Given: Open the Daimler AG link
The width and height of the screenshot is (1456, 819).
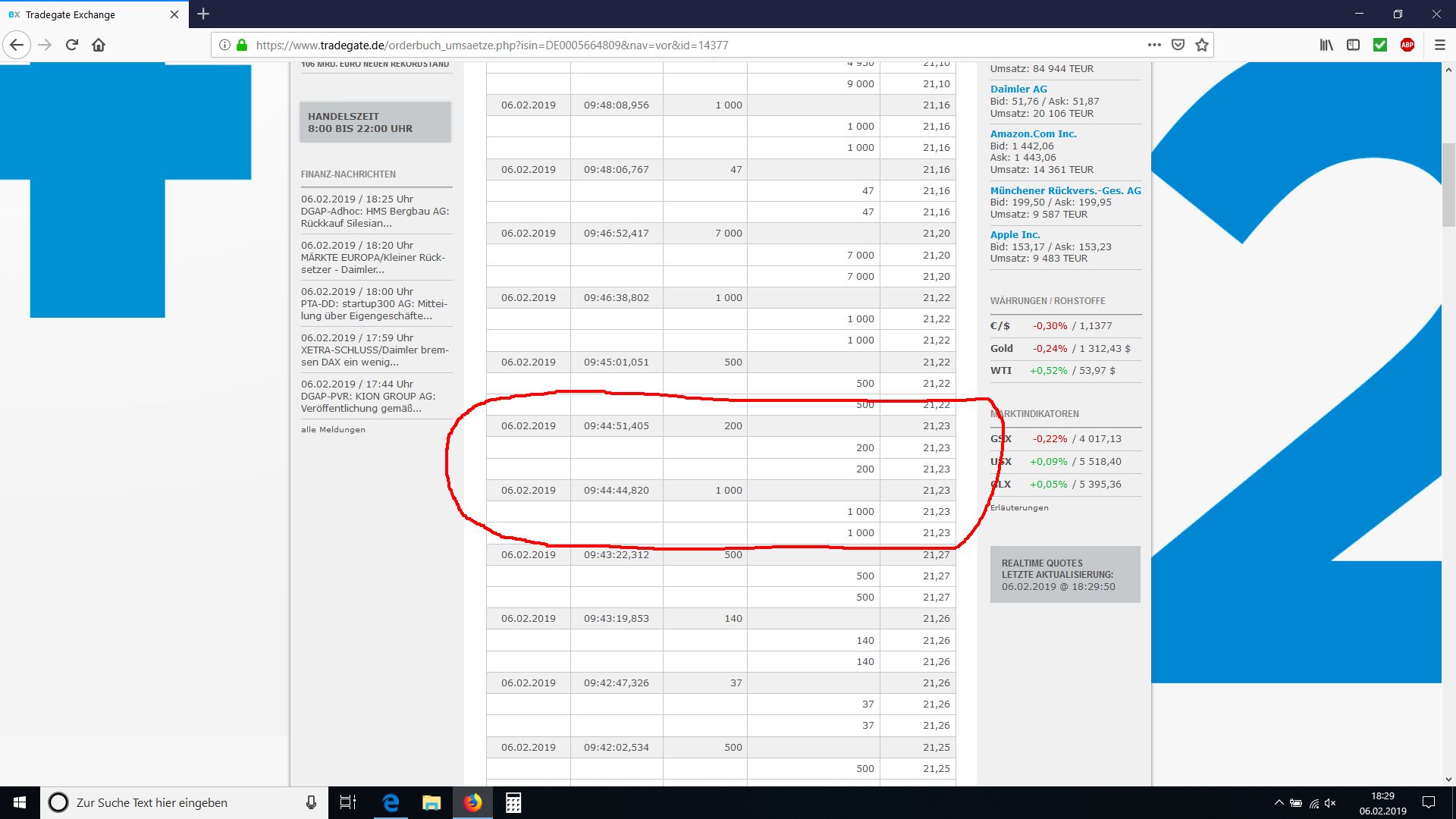Looking at the screenshot, I should coord(1018,89).
